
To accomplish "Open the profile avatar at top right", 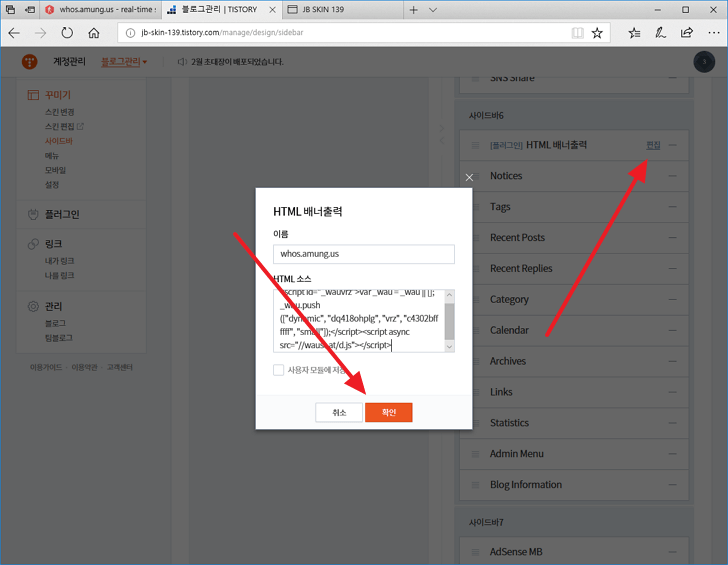I will (x=704, y=62).
